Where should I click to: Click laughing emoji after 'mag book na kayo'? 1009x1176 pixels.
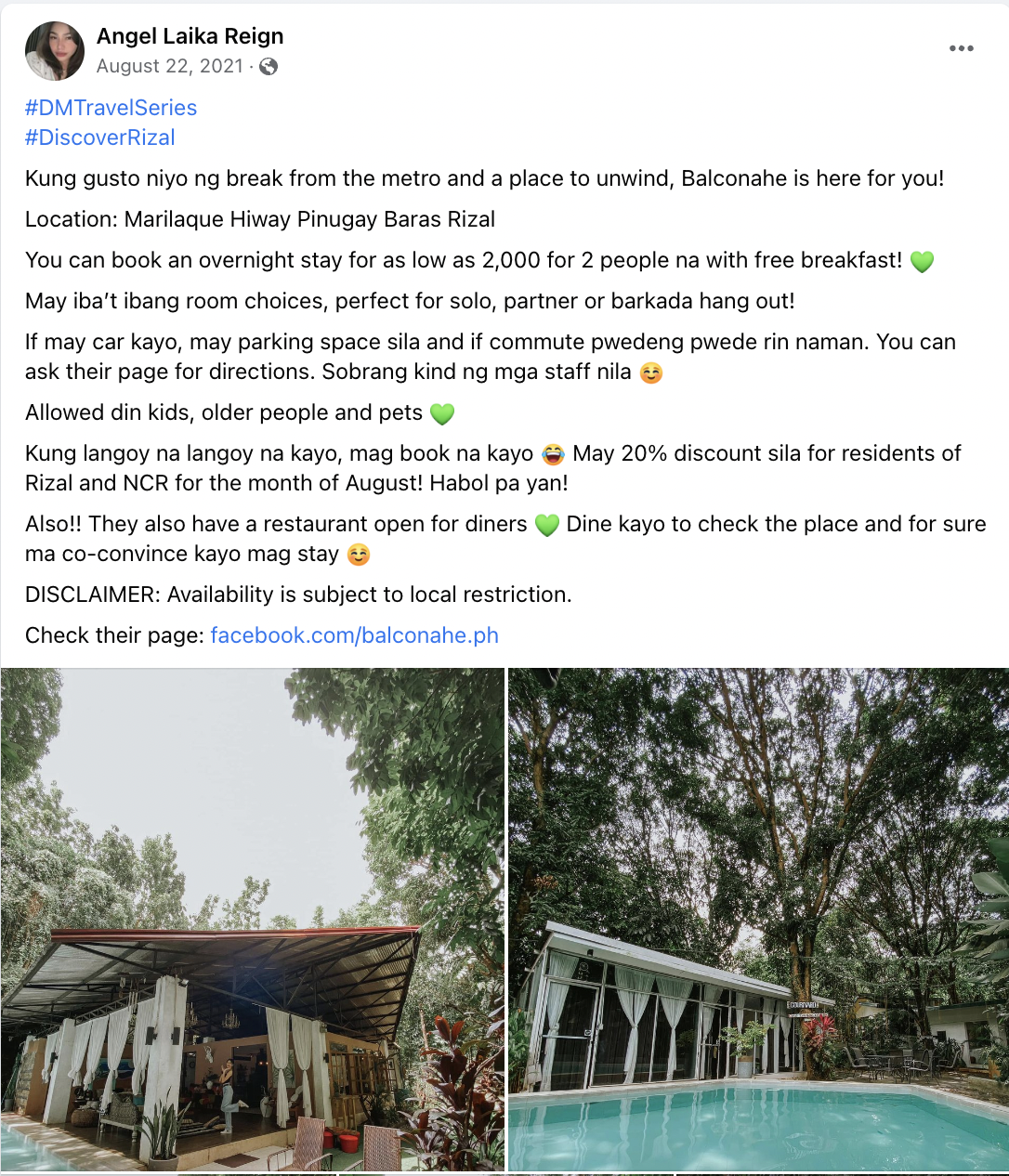(x=553, y=454)
